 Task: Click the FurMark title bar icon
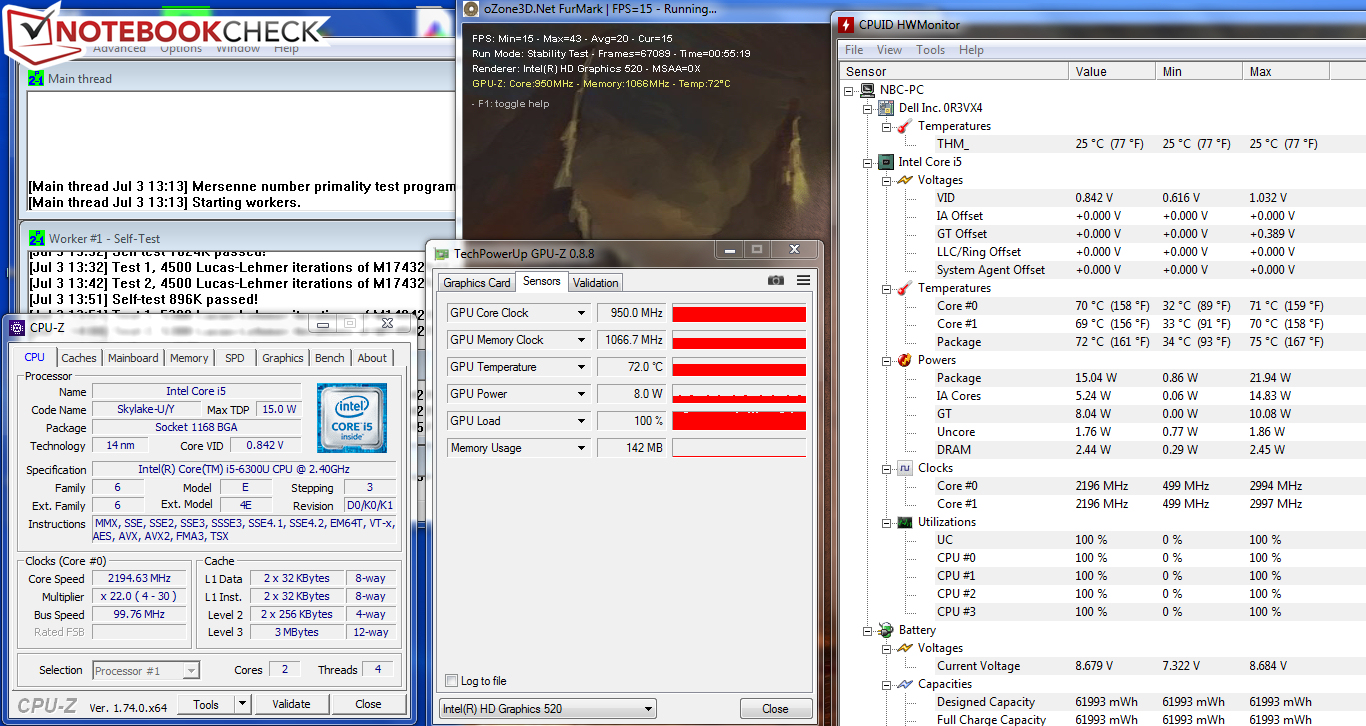(471, 9)
